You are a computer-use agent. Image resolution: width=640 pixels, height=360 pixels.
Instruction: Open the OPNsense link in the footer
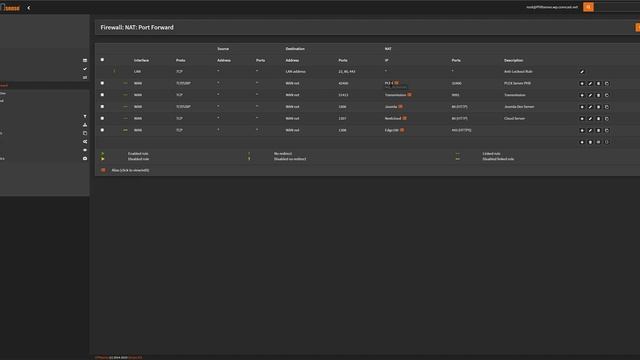(x=102, y=358)
